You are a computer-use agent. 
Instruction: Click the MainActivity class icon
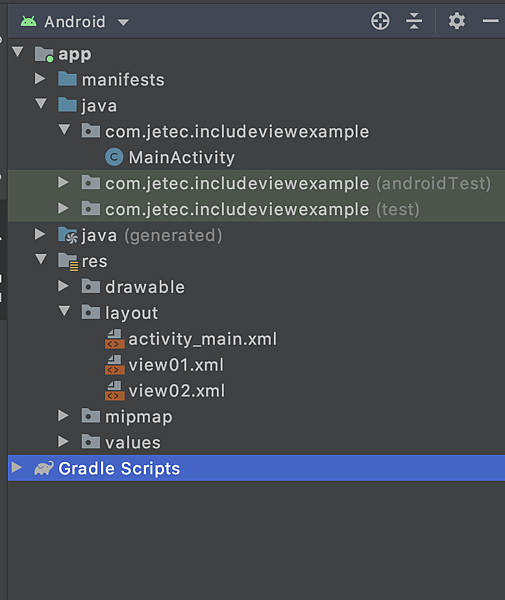pyautogui.click(x=114, y=157)
